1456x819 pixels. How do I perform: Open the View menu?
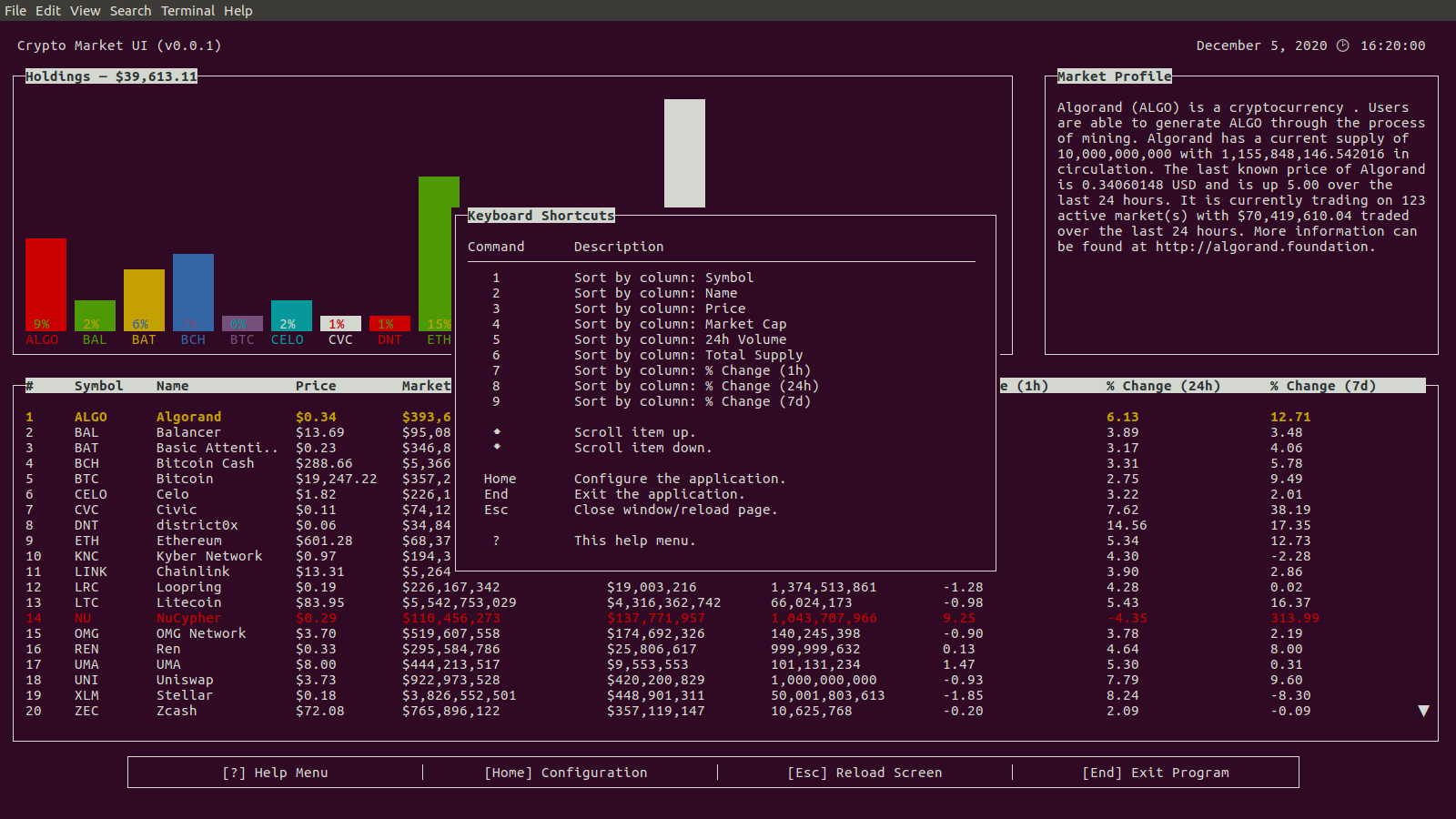pos(86,11)
